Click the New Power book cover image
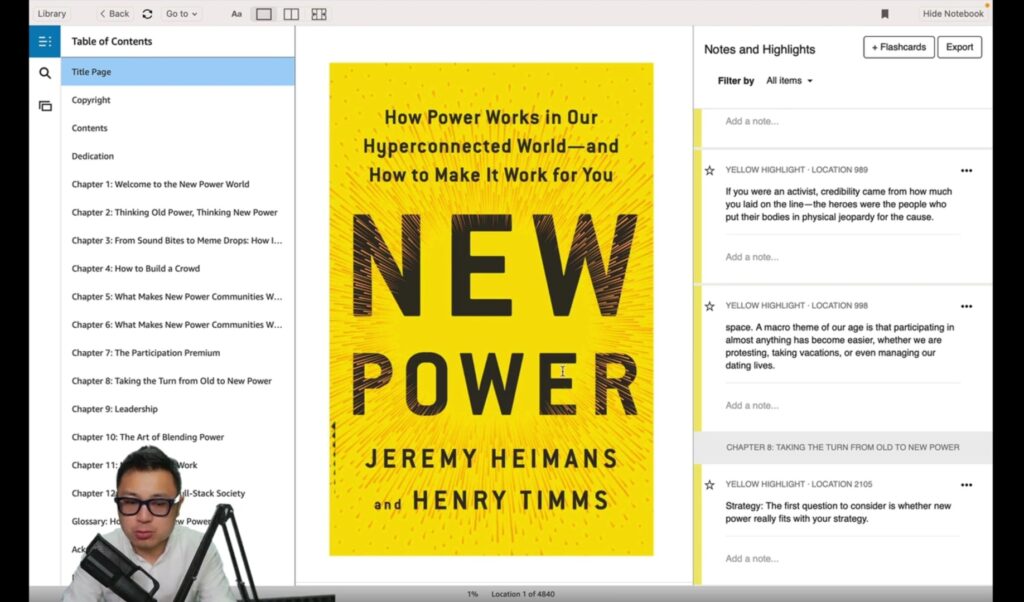 pyautogui.click(x=491, y=309)
